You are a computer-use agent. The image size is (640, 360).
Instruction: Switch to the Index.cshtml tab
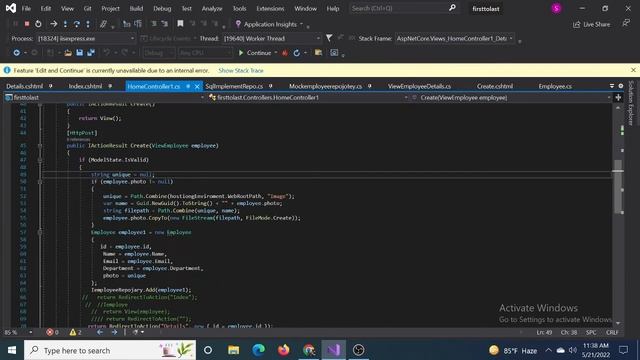tap(85, 86)
